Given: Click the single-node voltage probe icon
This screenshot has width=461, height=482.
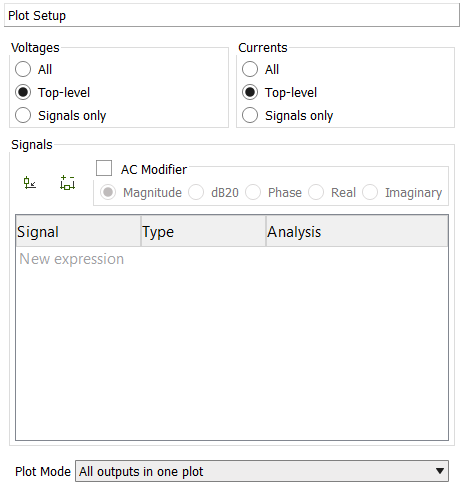Looking at the screenshot, I should (x=30, y=183).
